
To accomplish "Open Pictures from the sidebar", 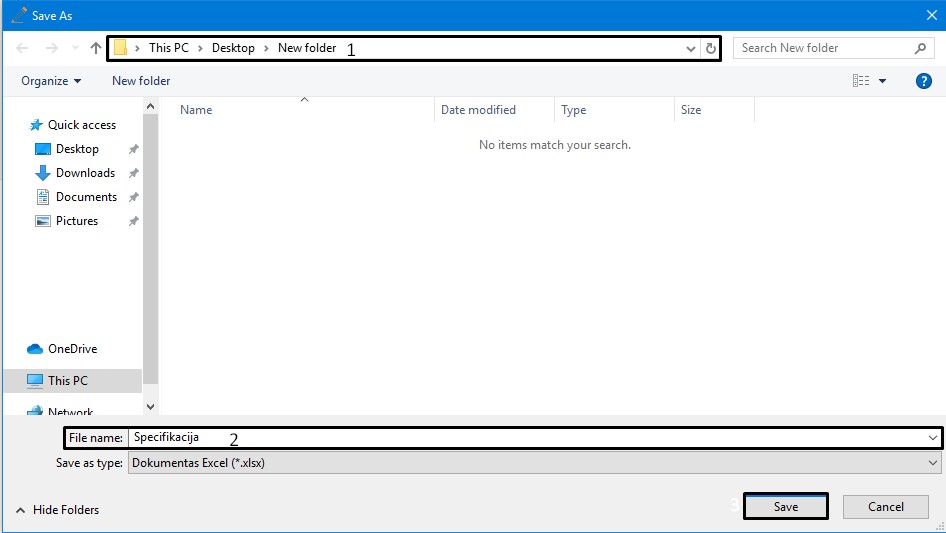I will point(77,221).
